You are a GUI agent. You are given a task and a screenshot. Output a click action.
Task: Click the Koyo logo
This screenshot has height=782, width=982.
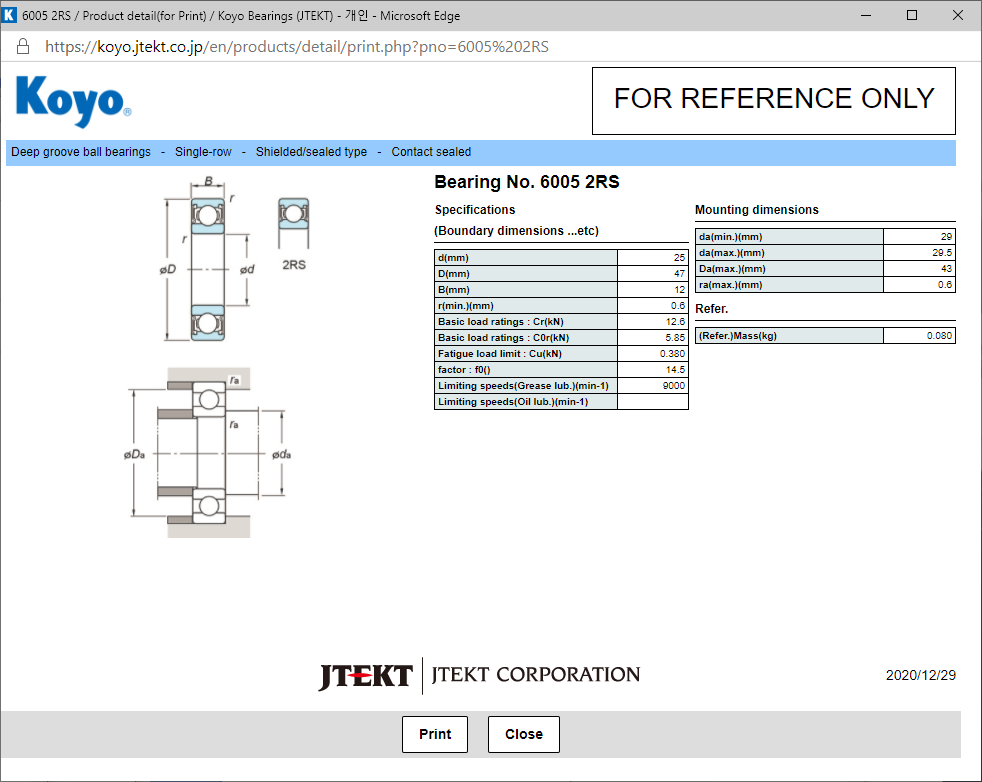click(x=73, y=100)
